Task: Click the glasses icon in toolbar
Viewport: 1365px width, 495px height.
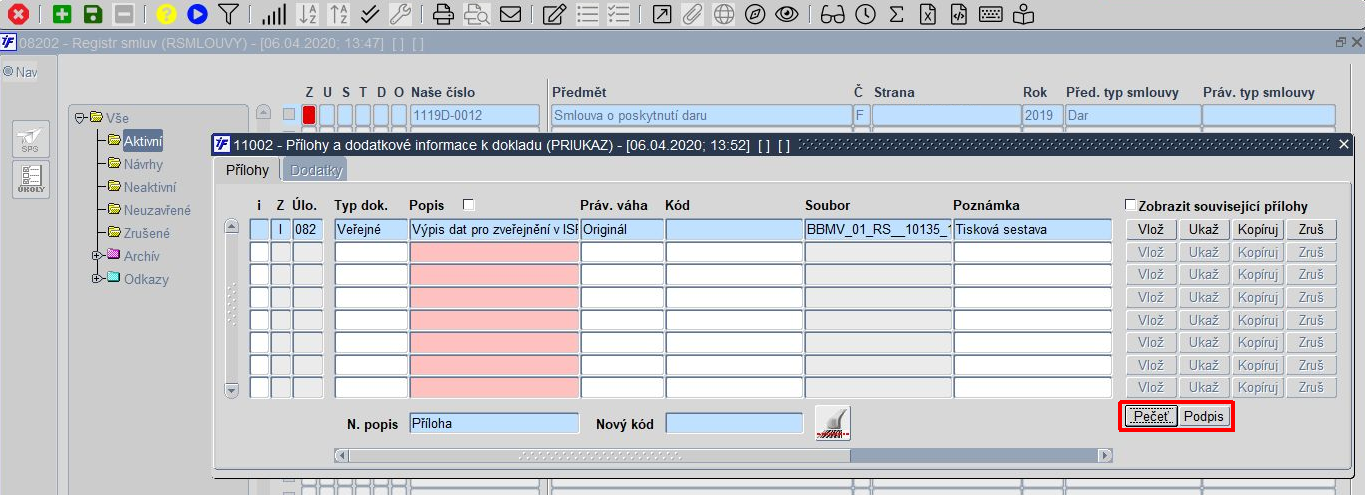Action: 832,14
